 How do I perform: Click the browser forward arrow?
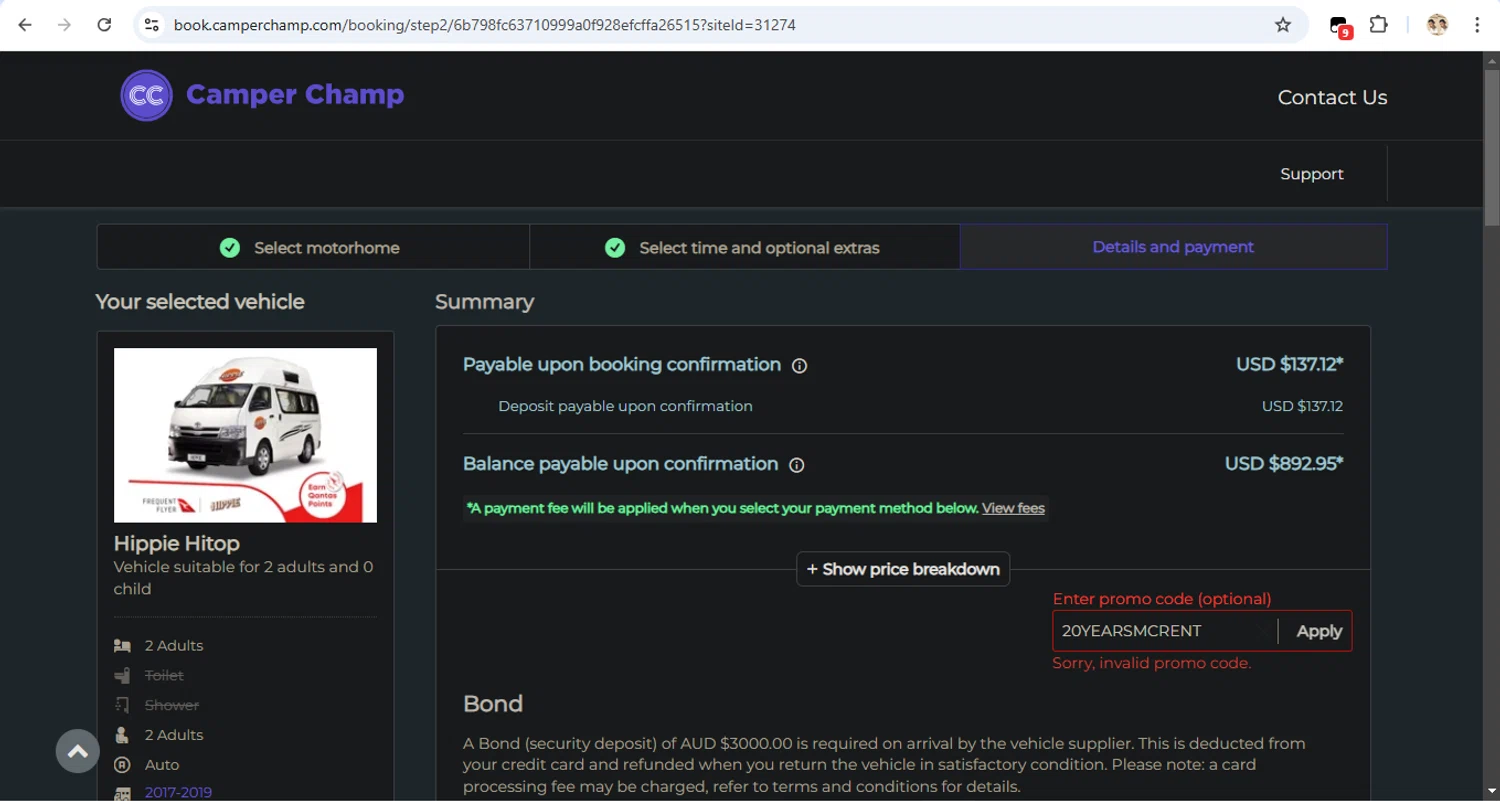(x=64, y=25)
